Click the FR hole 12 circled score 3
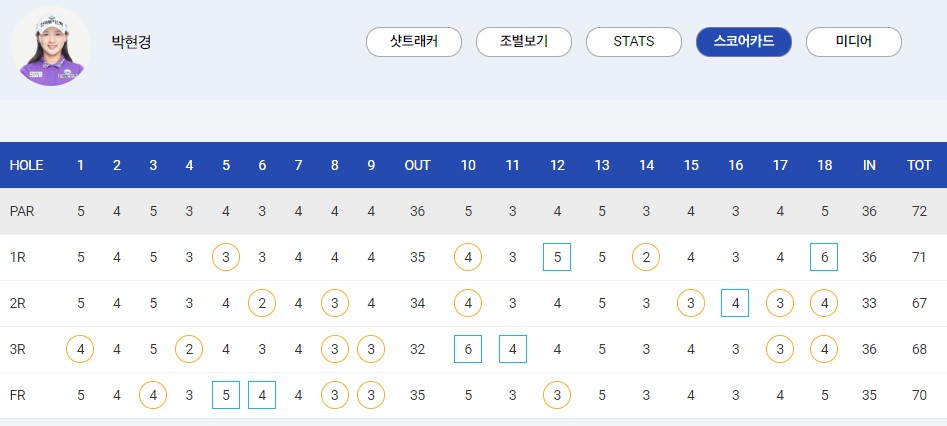 point(557,395)
